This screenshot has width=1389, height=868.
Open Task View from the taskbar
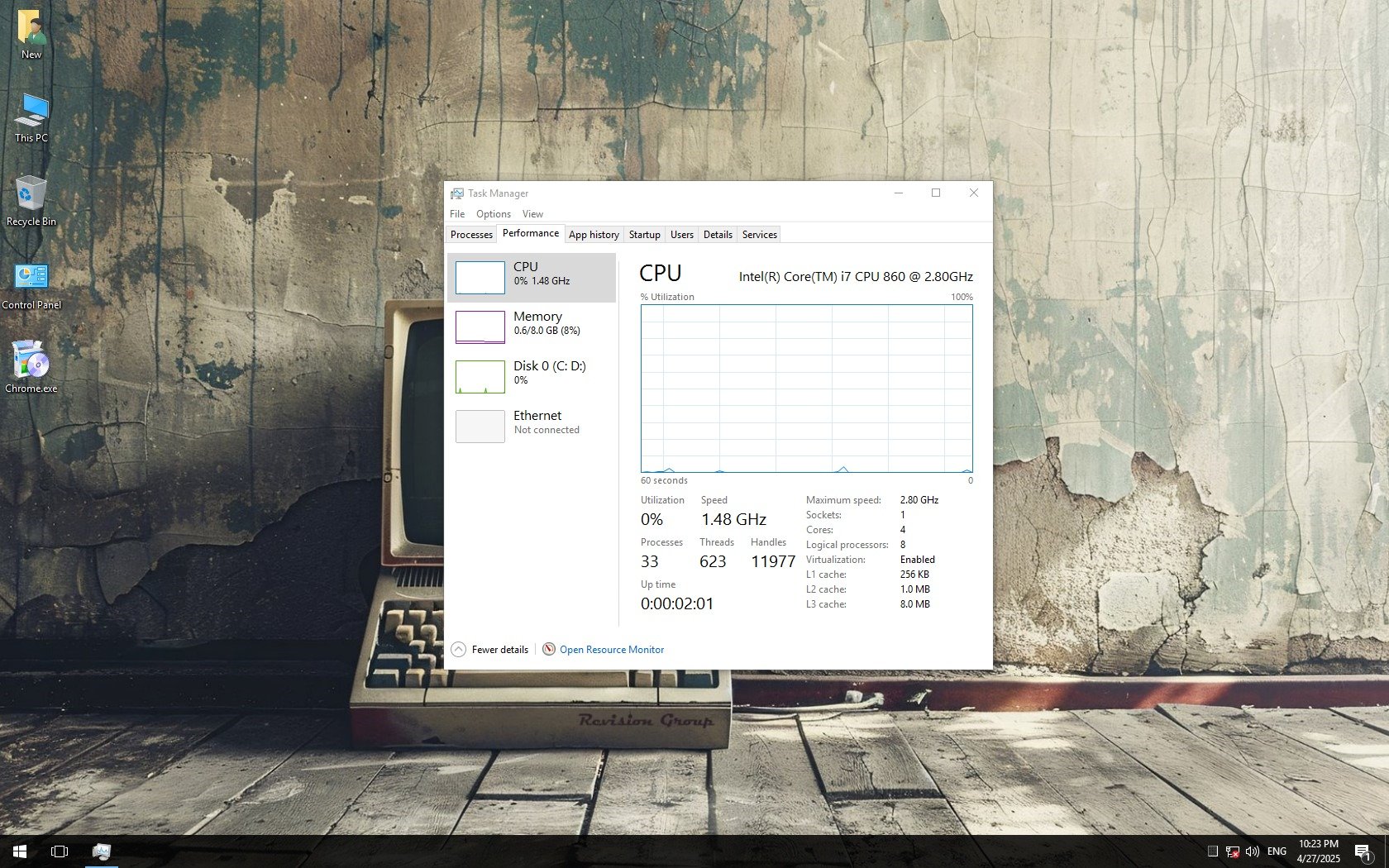pos(60,851)
